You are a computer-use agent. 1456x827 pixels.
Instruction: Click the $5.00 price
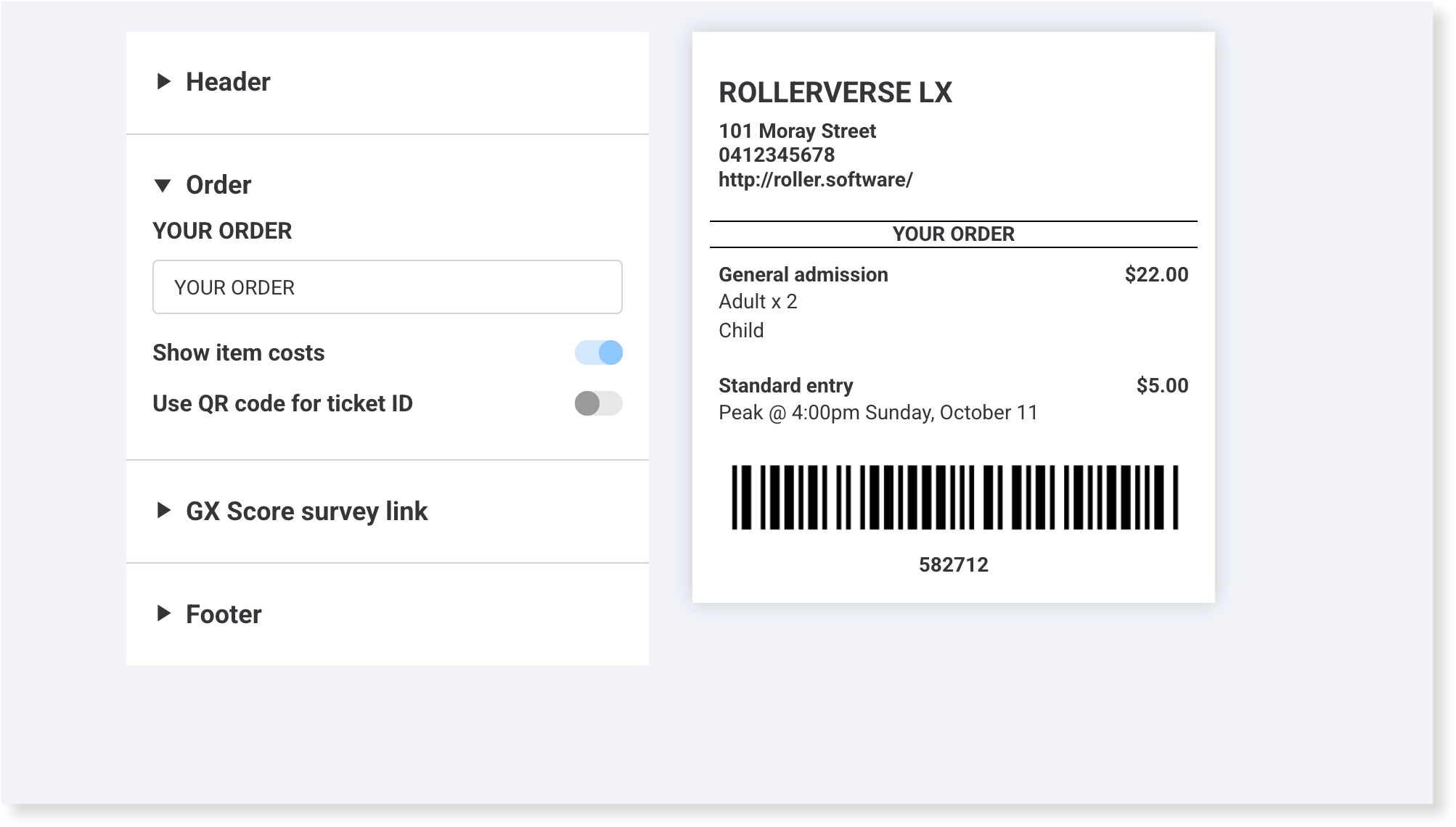(x=1163, y=386)
